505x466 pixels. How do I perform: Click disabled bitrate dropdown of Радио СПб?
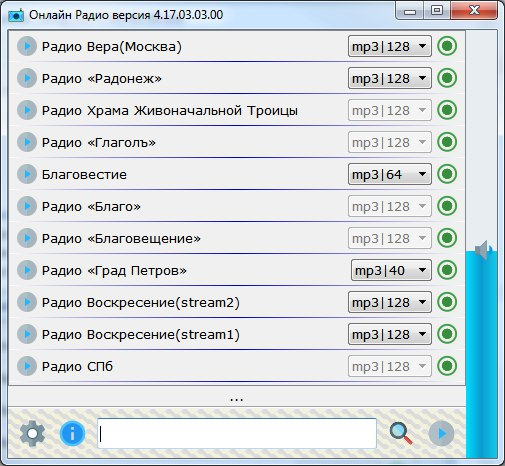pyautogui.click(x=390, y=366)
